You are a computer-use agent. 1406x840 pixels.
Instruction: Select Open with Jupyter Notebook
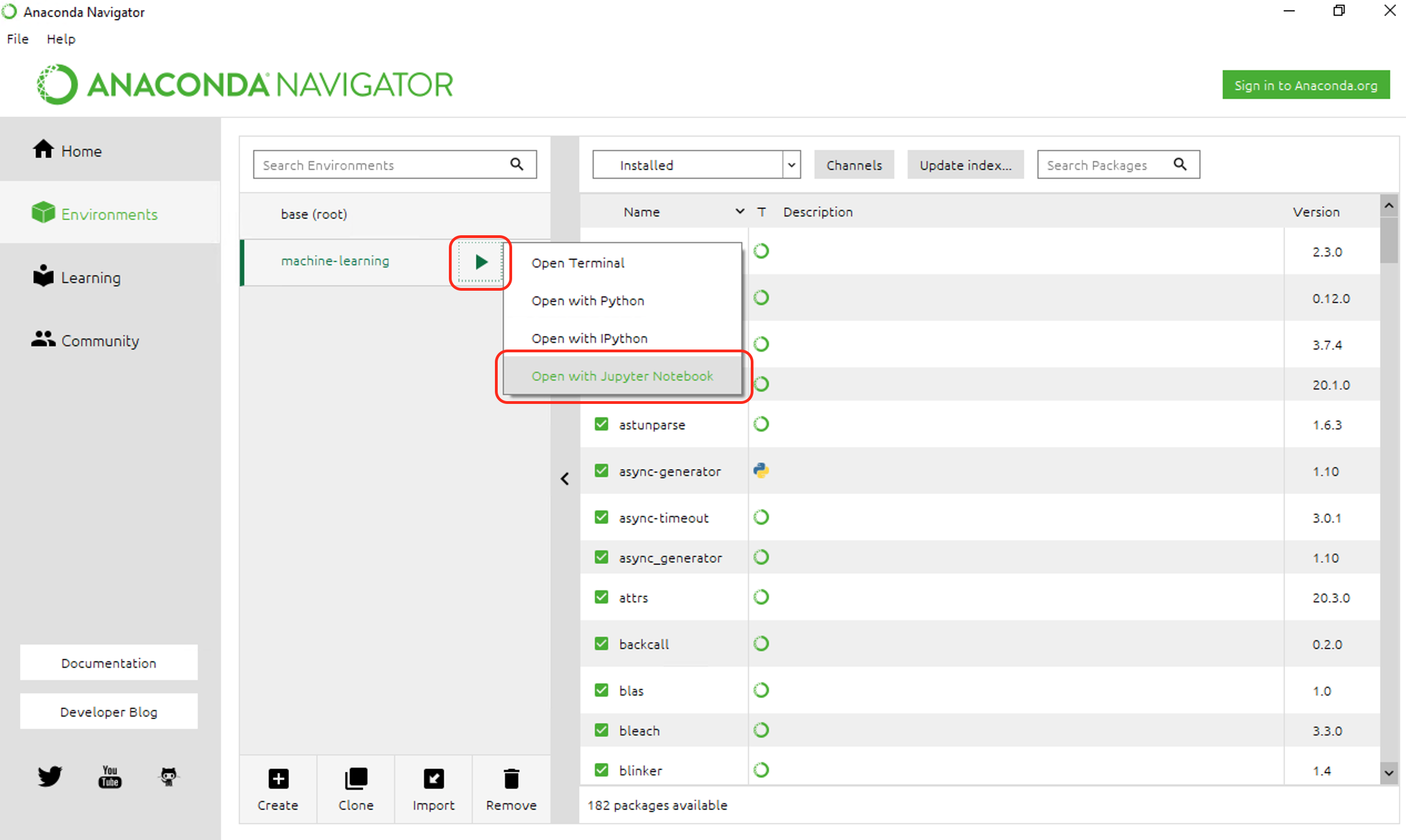[622, 376]
